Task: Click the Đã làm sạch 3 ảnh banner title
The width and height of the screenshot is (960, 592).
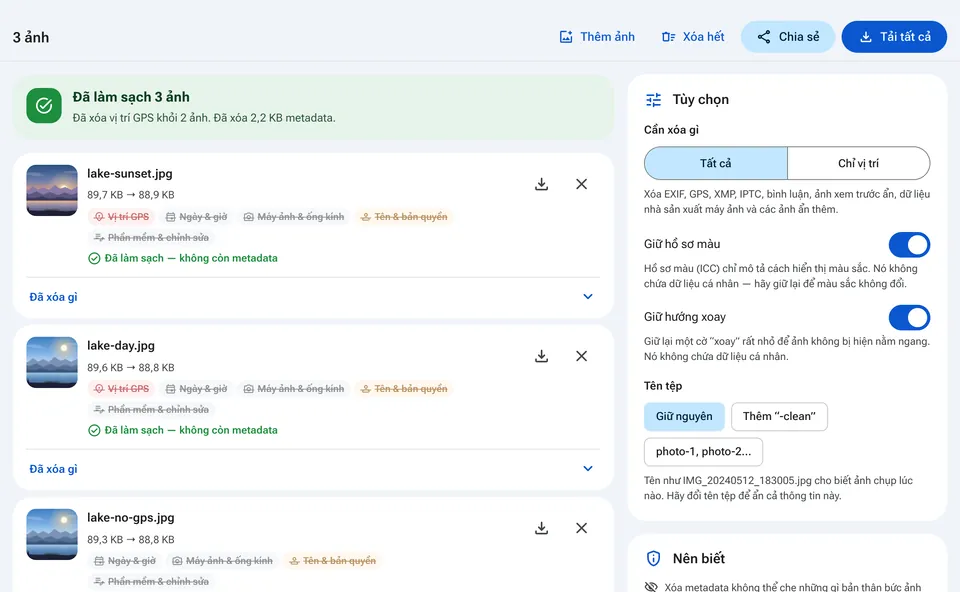Action: click(x=131, y=97)
